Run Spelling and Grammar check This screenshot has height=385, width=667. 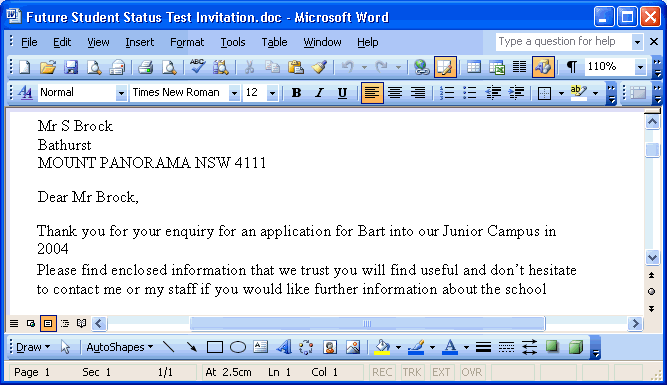pyautogui.click(x=197, y=67)
